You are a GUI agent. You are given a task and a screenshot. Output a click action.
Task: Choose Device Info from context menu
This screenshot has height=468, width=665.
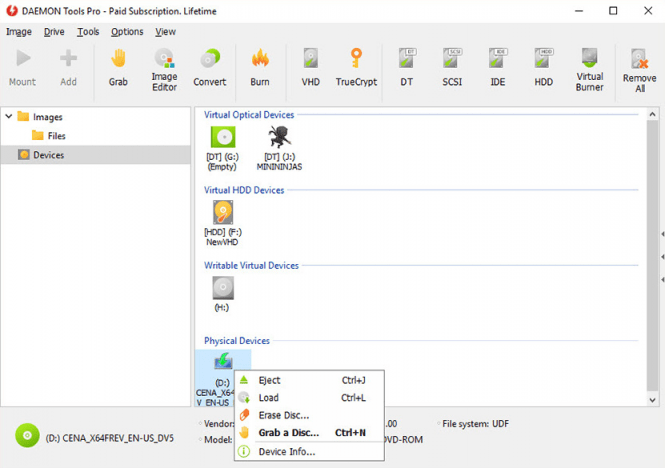309,451
